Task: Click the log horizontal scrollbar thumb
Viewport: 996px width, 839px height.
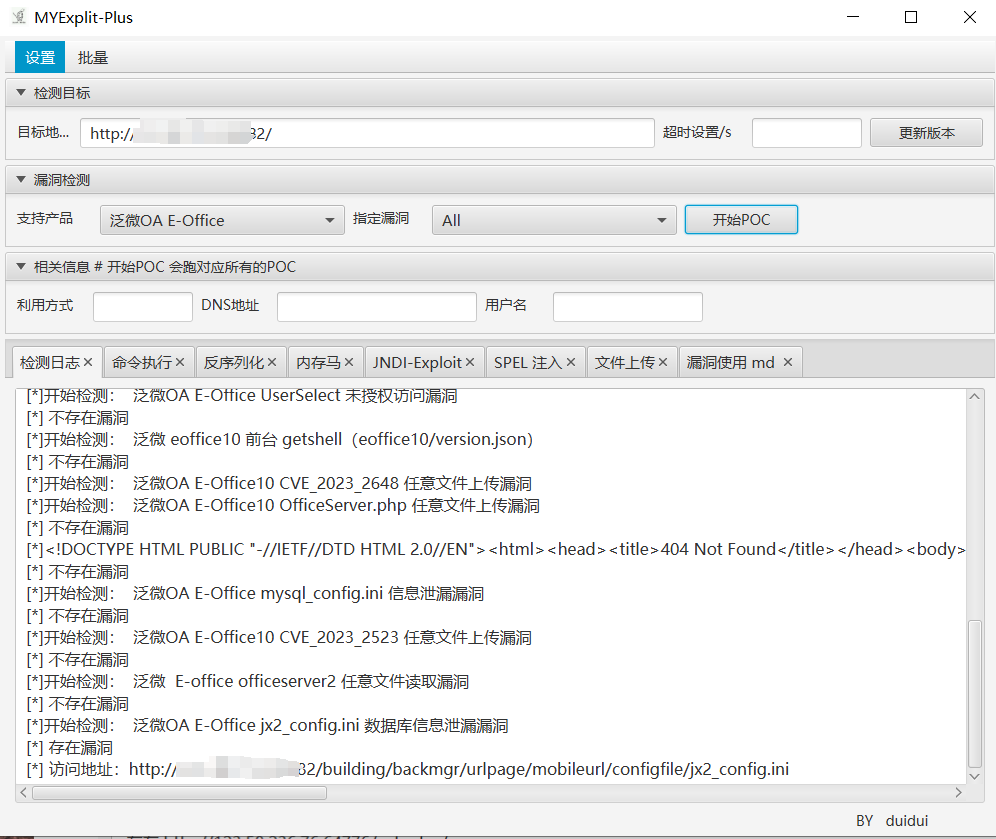Action: pyautogui.click(x=180, y=793)
